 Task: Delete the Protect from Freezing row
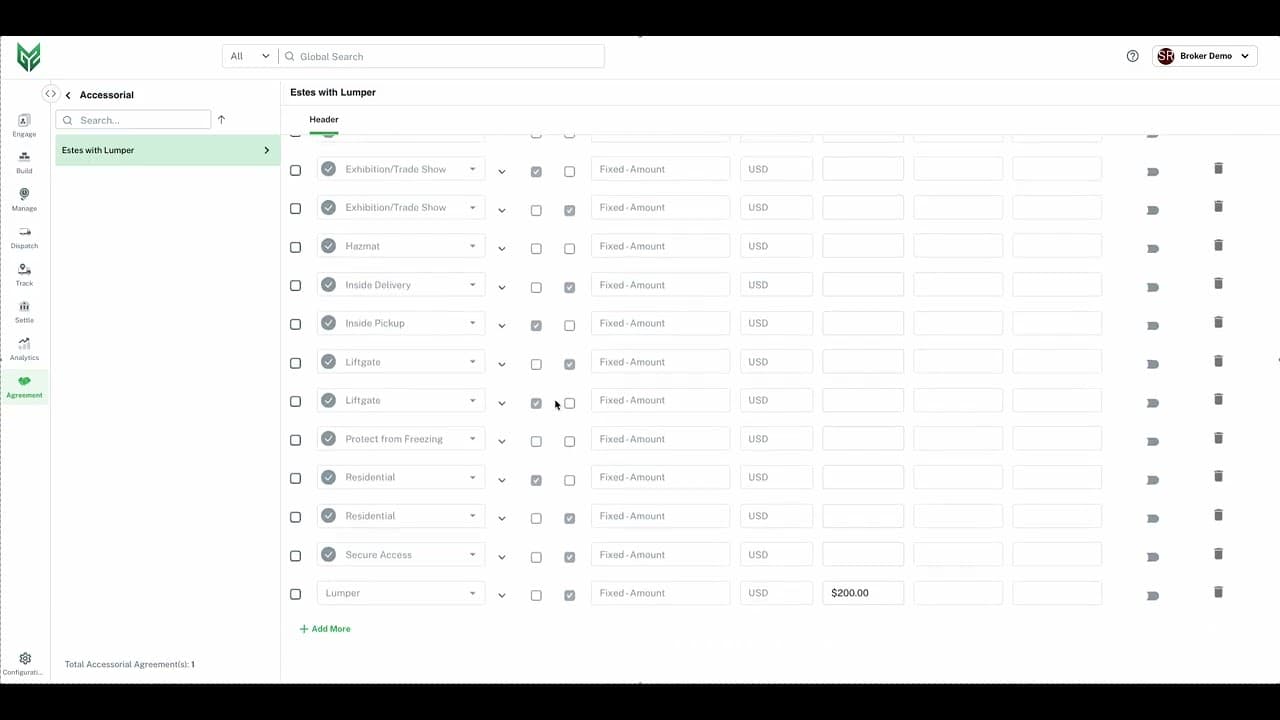pyautogui.click(x=1218, y=438)
